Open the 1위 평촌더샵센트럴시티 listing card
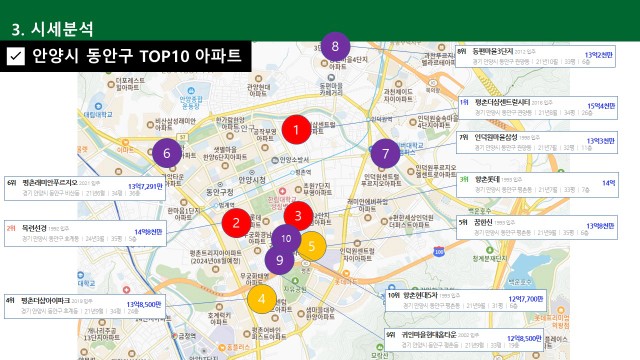The width and height of the screenshot is (640, 360). [538, 108]
